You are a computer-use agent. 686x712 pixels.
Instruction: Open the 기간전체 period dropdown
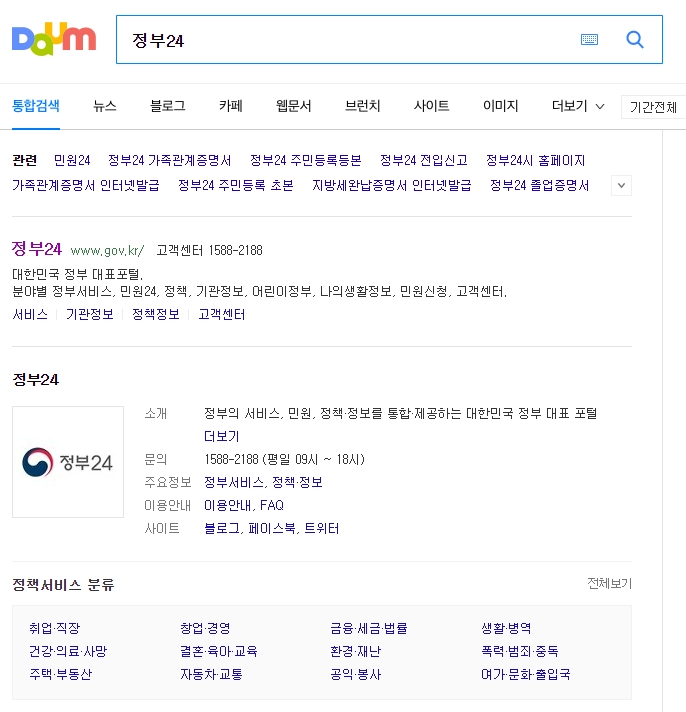tap(653, 107)
